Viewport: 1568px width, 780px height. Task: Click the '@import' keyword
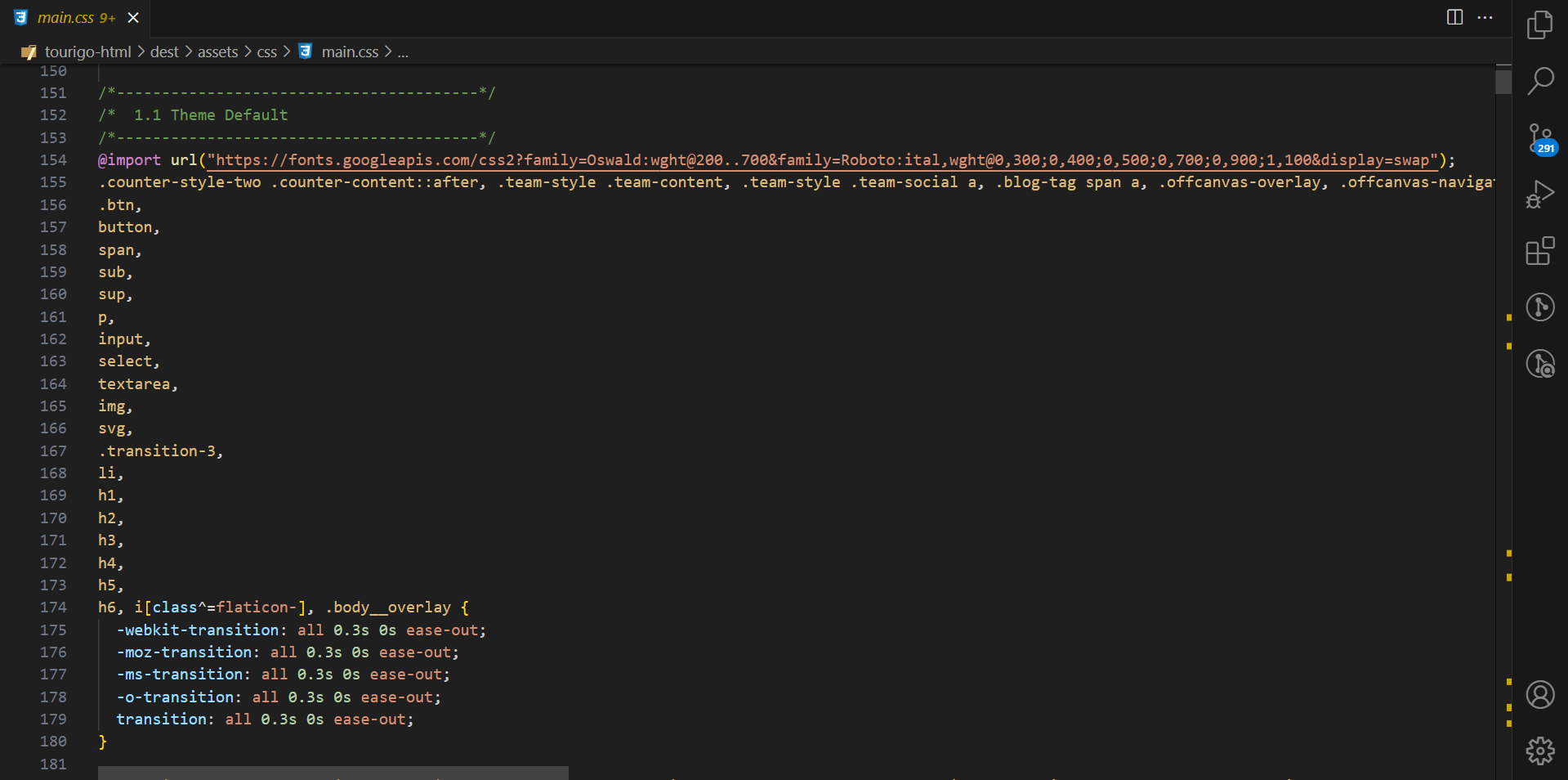point(129,160)
